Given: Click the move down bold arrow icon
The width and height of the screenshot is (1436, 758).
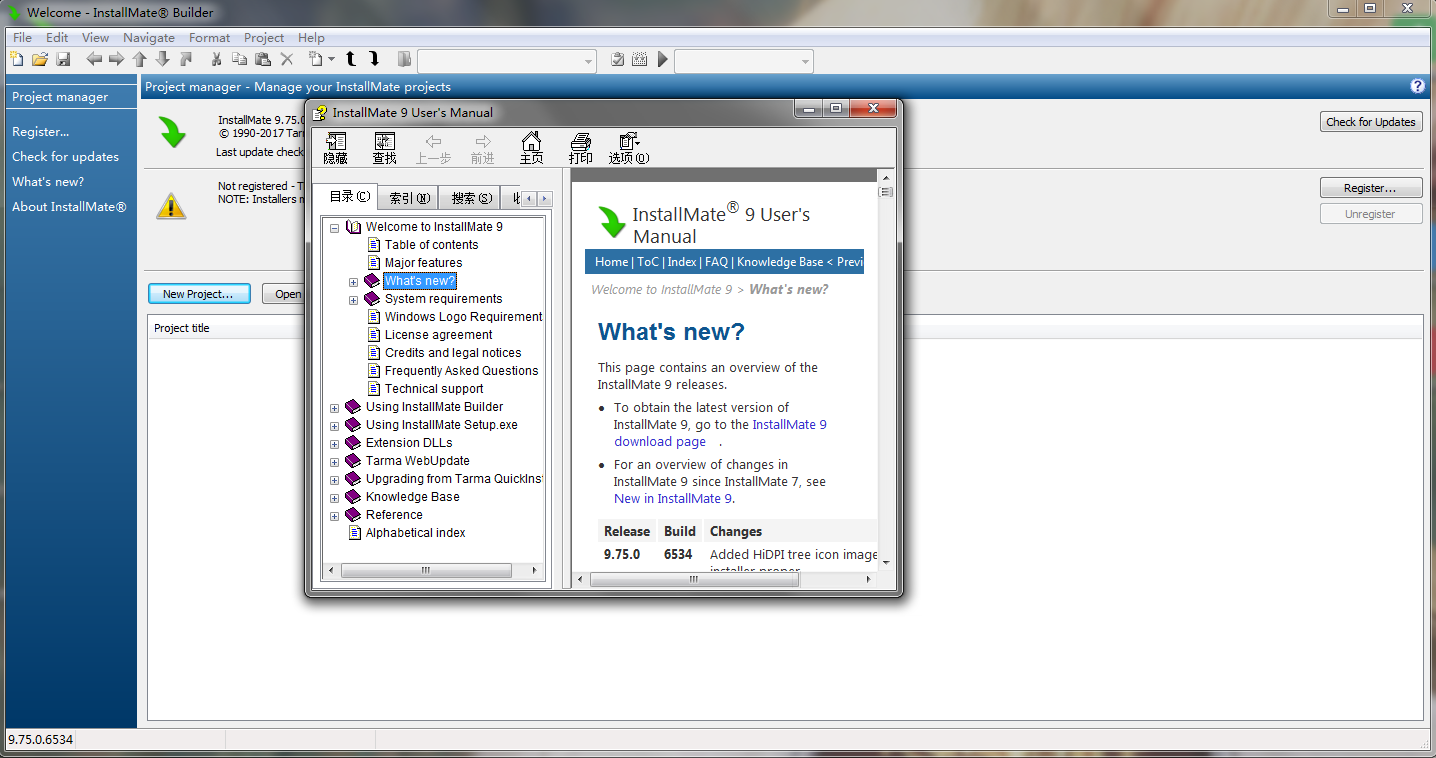Looking at the screenshot, I should pyautogui.click(x=374, y=60).
